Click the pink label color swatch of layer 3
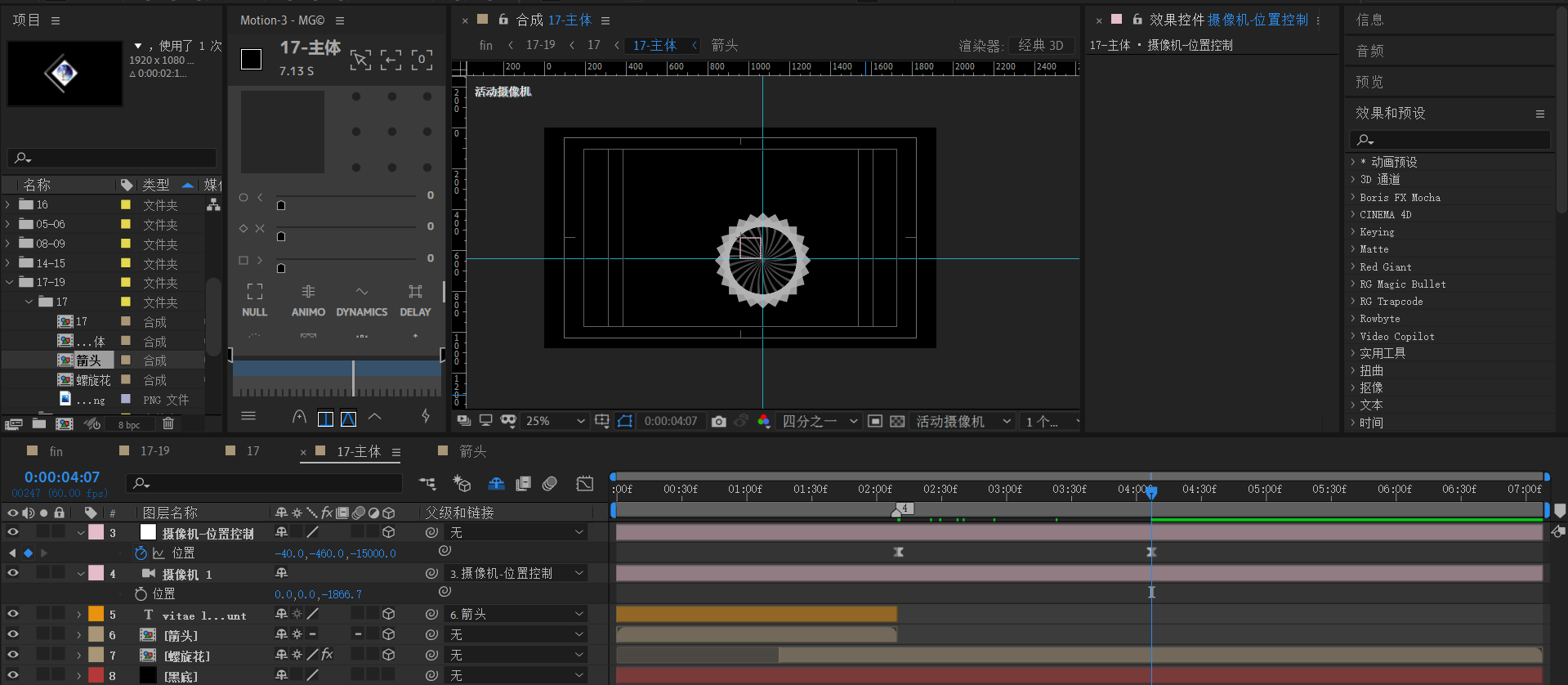This screenshot has height=685, width=1568. click(96, 532)
